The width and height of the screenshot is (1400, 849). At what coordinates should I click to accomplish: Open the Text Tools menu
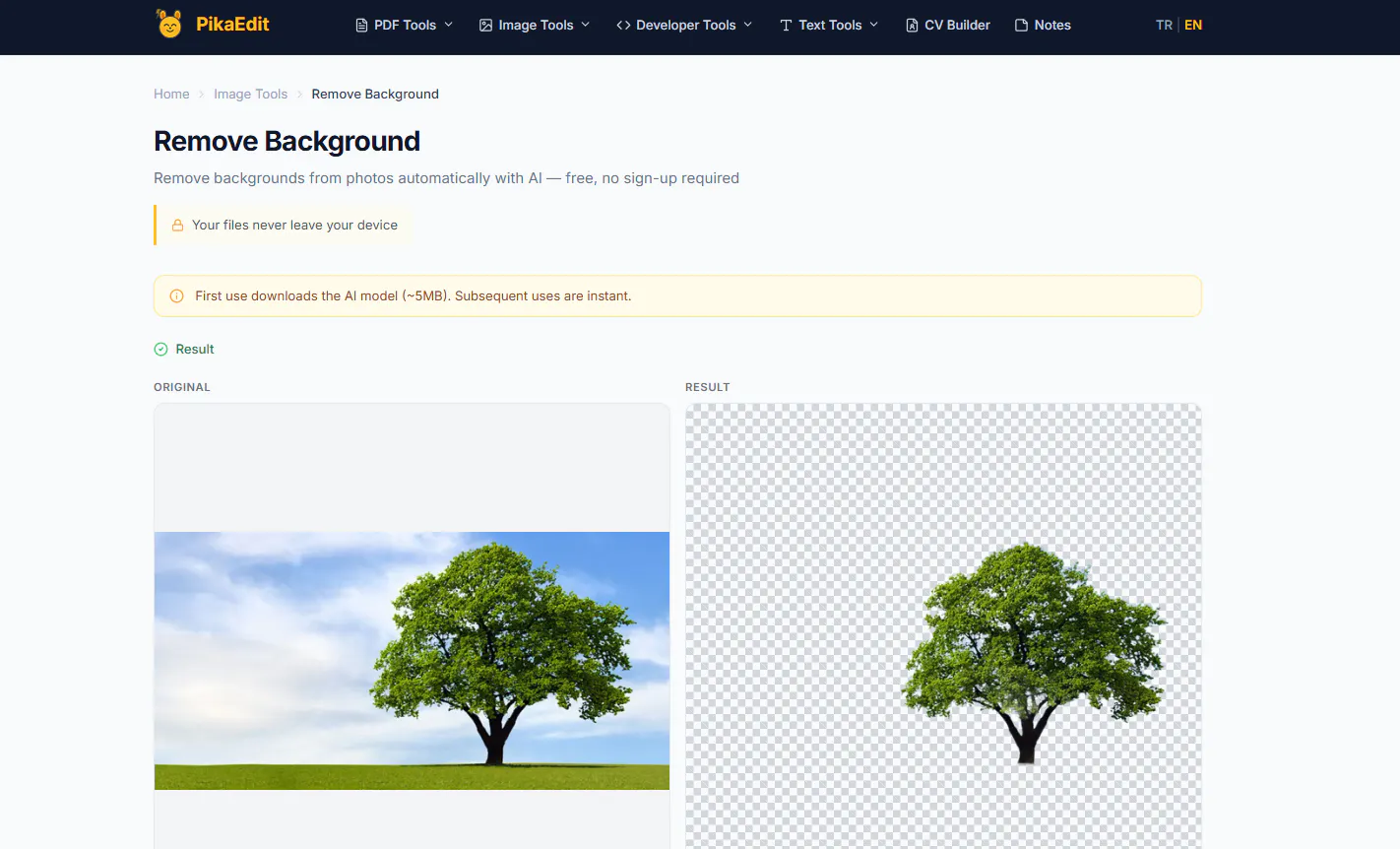(x=829, y=26)
